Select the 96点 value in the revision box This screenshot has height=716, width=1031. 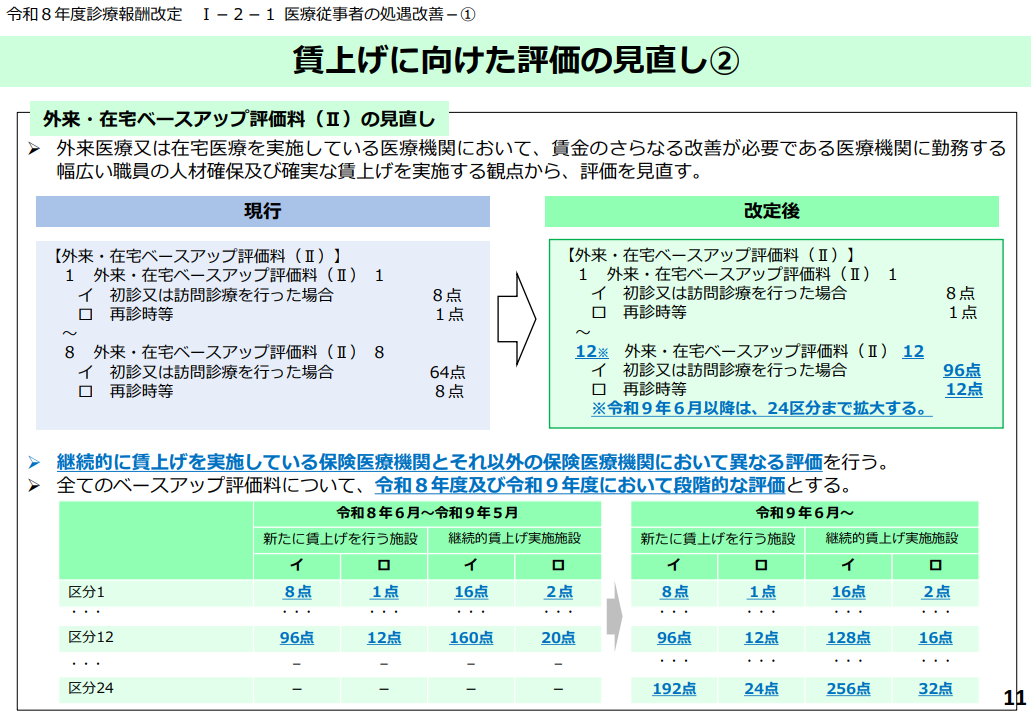960,369
